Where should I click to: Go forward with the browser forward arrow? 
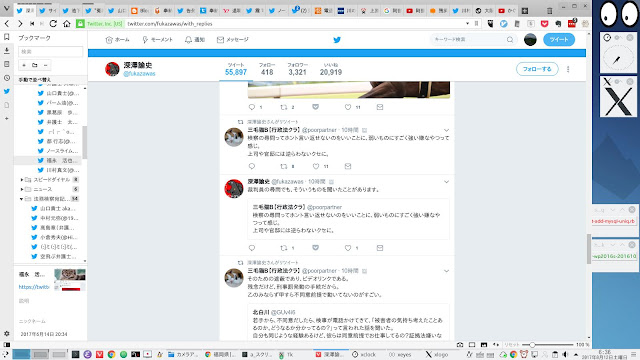click(20, 24)
